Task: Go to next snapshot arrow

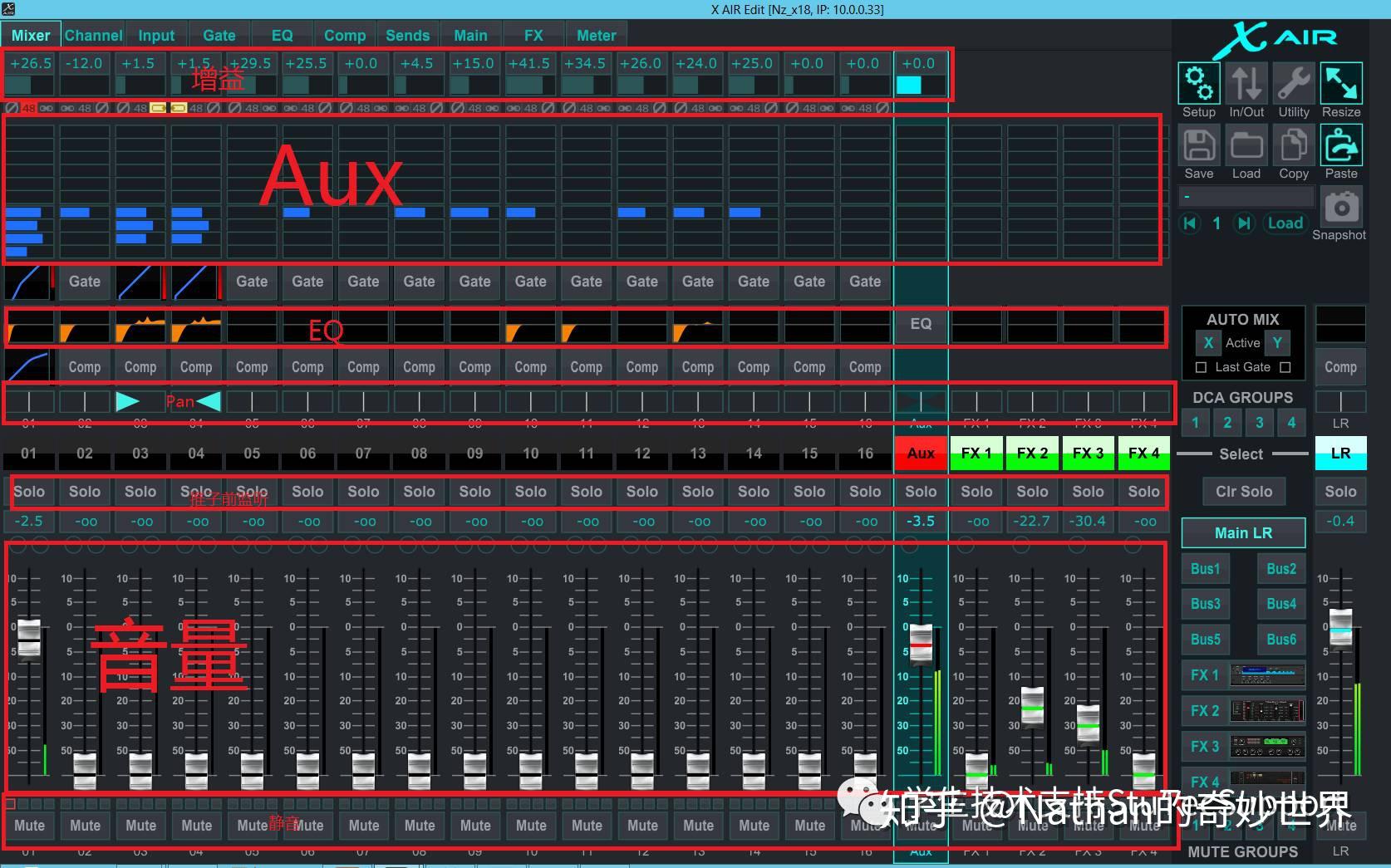Action: click(1243, 223)
